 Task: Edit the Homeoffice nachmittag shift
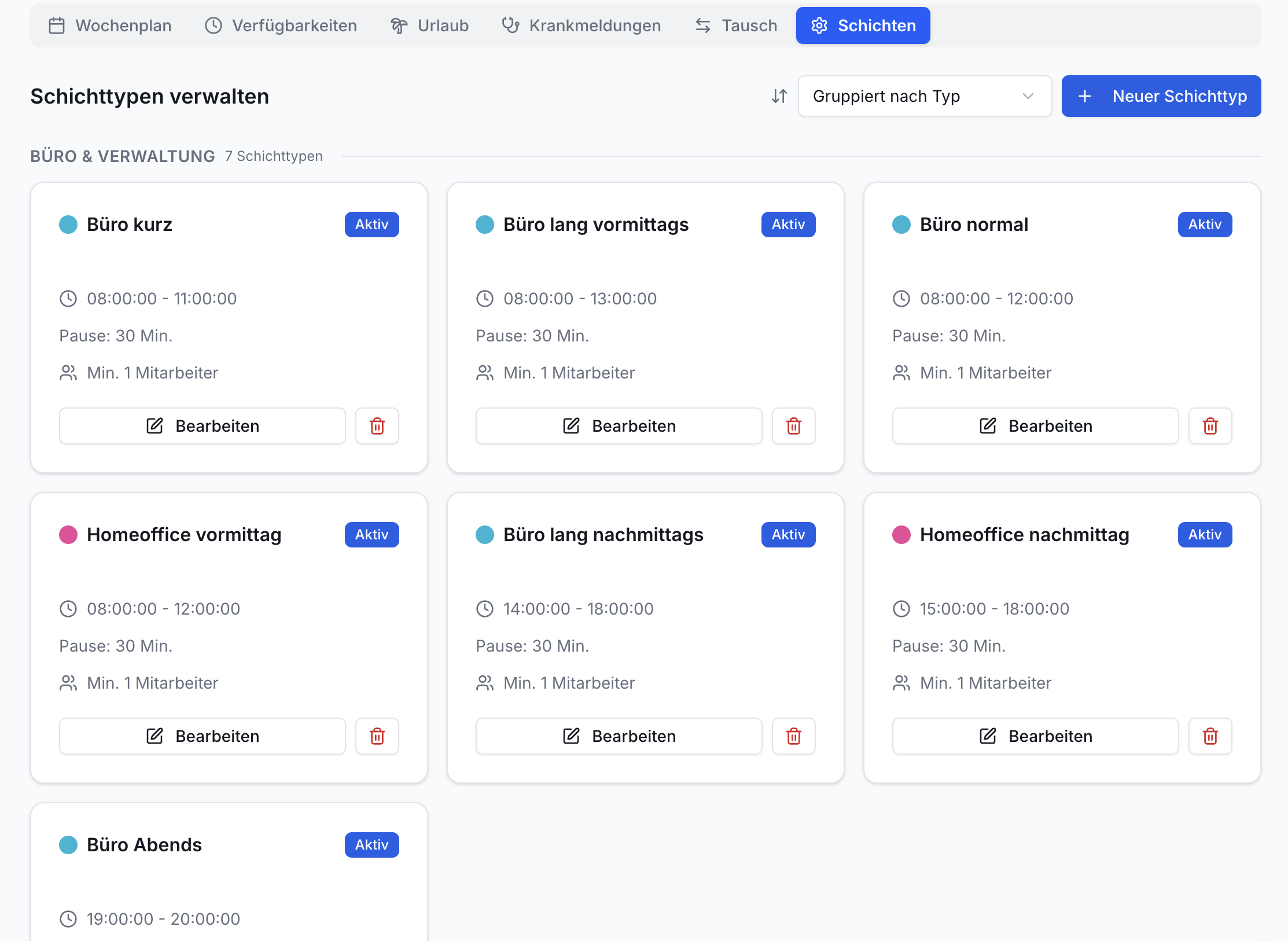[x=1036, y=736]
